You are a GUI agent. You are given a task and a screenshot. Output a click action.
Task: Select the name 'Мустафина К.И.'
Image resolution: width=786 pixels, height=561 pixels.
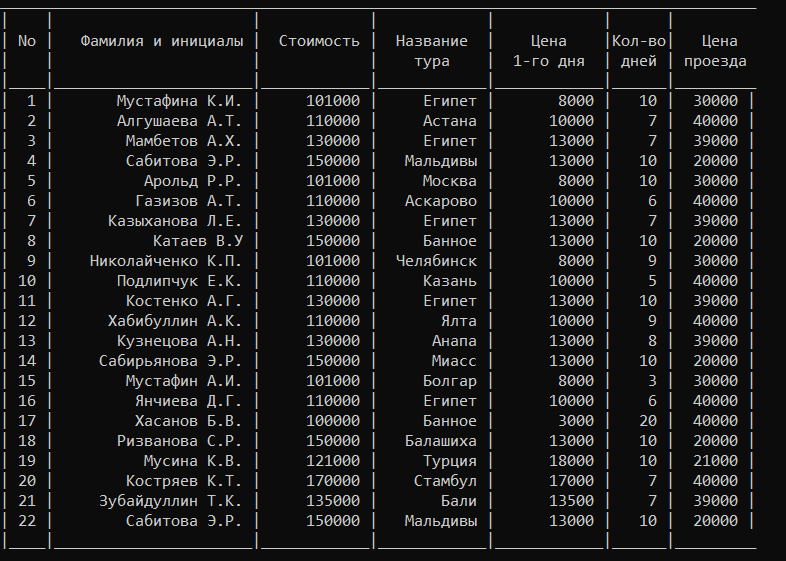[x=179, y=101]
